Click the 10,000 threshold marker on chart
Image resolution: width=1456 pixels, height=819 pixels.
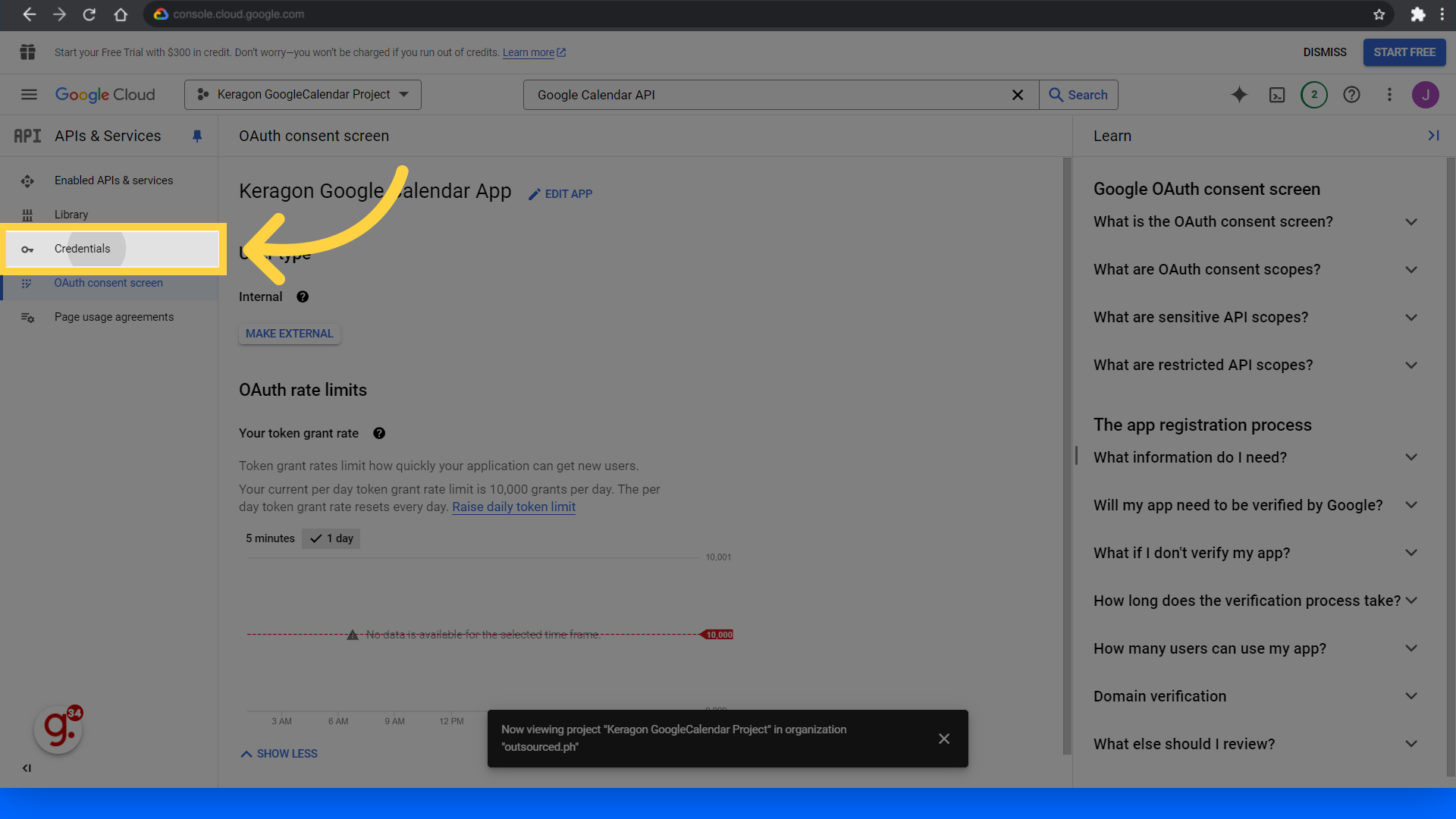[x=717, y=635]
